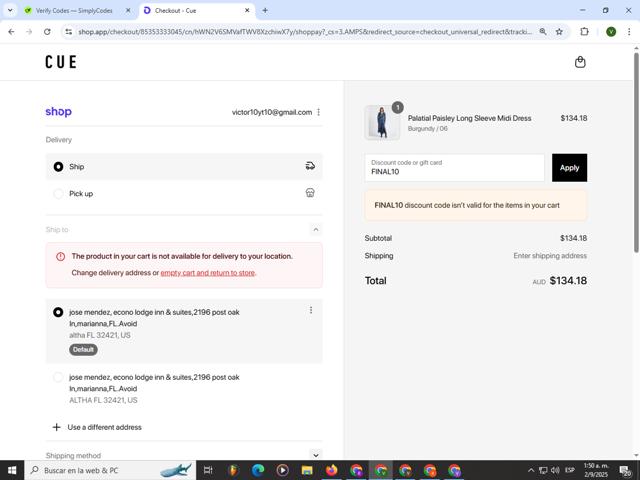
Task: Open the clock showing 1:50 a. m.
Action: (x=596, y=470)
